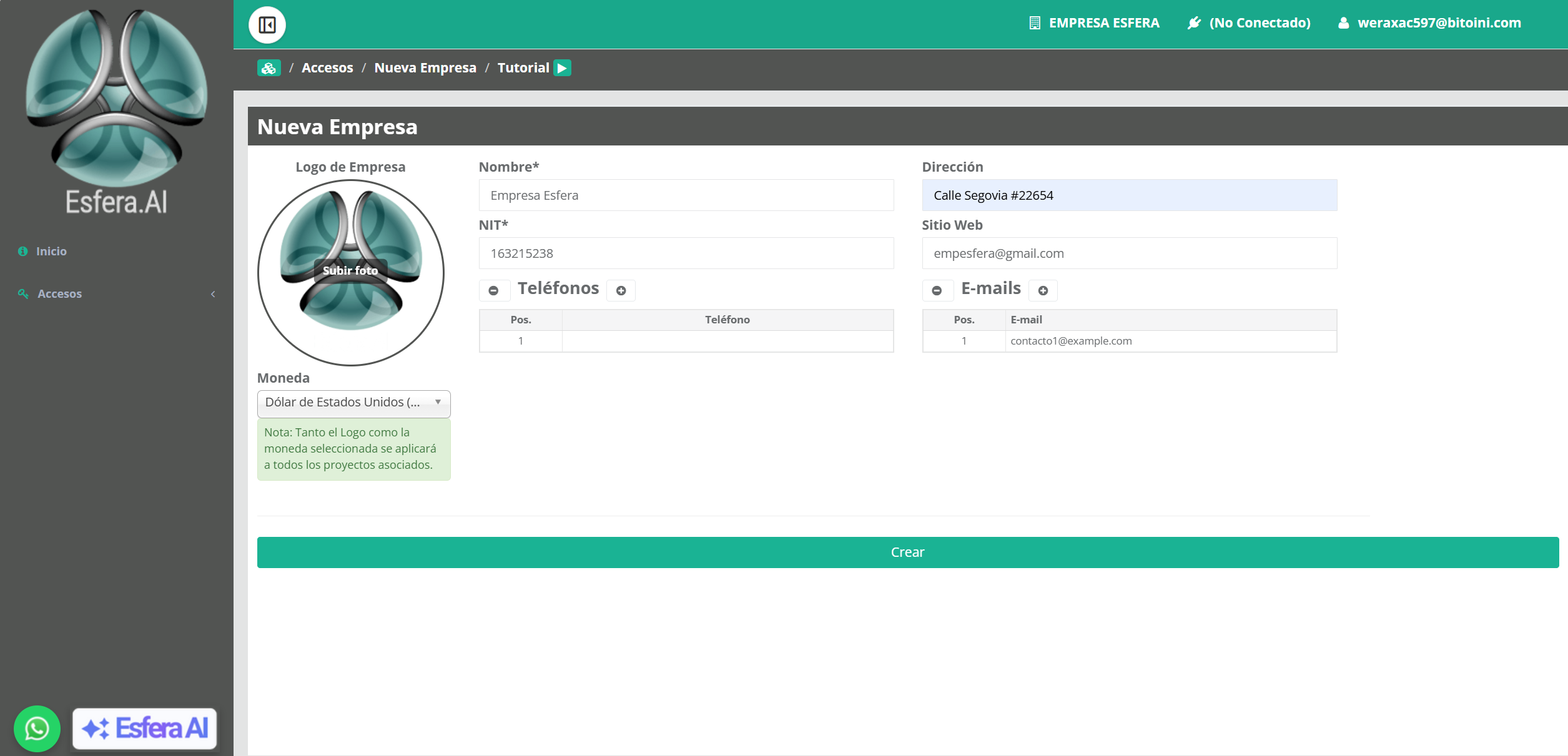This screenshot has height=756, width=1568.
Task: Click the home breadcrumb icon
Action: coord(269,68)
